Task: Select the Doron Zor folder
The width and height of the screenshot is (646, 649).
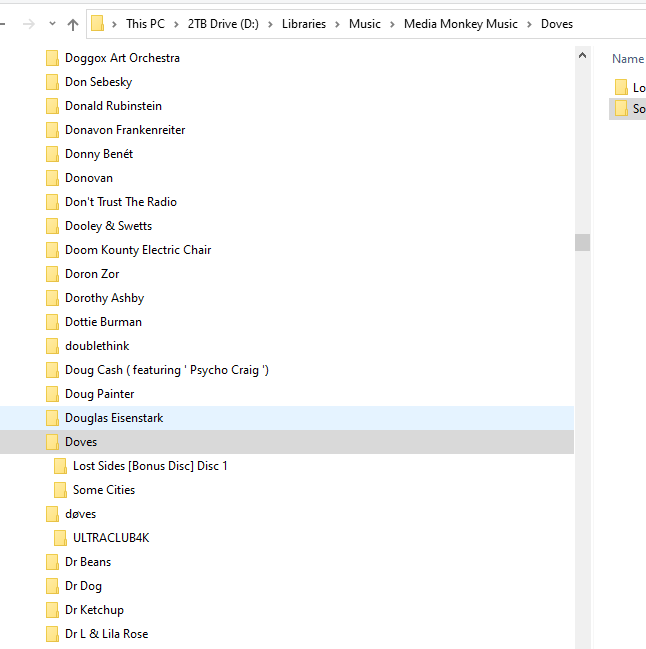Action: pos(92,274)
